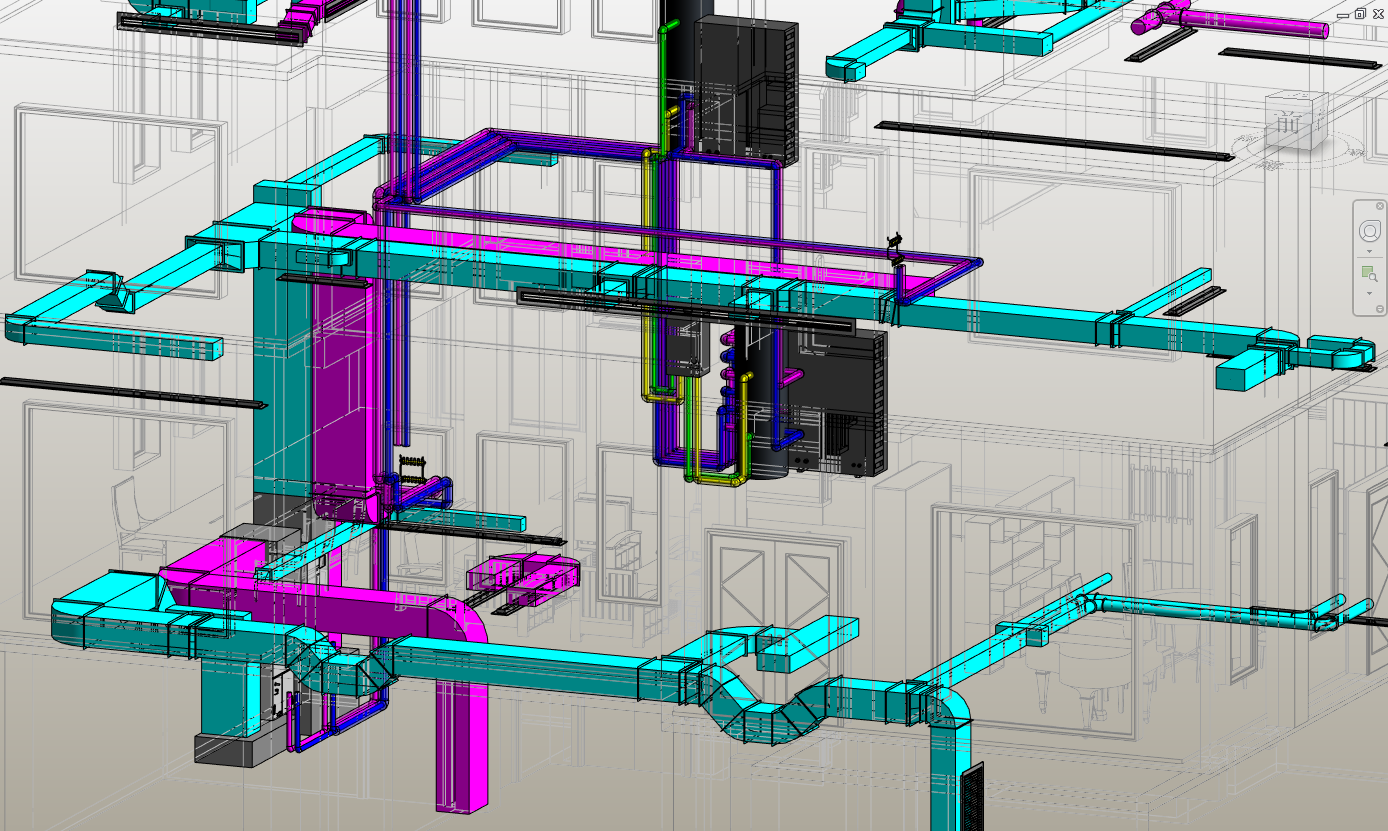
Task: Restore down the 3D view window
Action: click(x=1360, y=14)
